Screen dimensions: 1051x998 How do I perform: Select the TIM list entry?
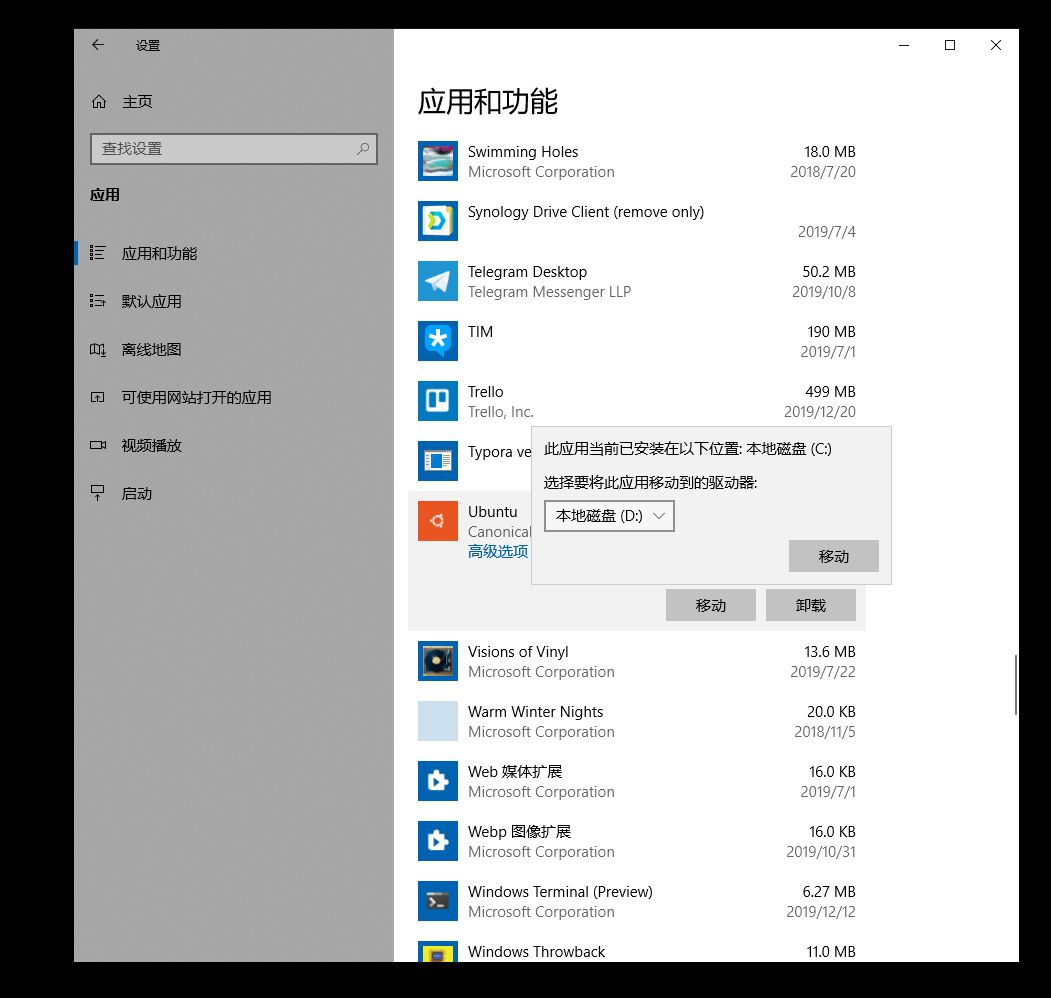637,341
